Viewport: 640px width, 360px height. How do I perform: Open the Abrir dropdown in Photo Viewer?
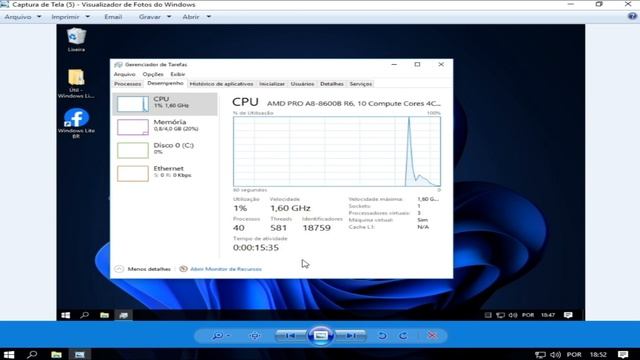point(196,17)
